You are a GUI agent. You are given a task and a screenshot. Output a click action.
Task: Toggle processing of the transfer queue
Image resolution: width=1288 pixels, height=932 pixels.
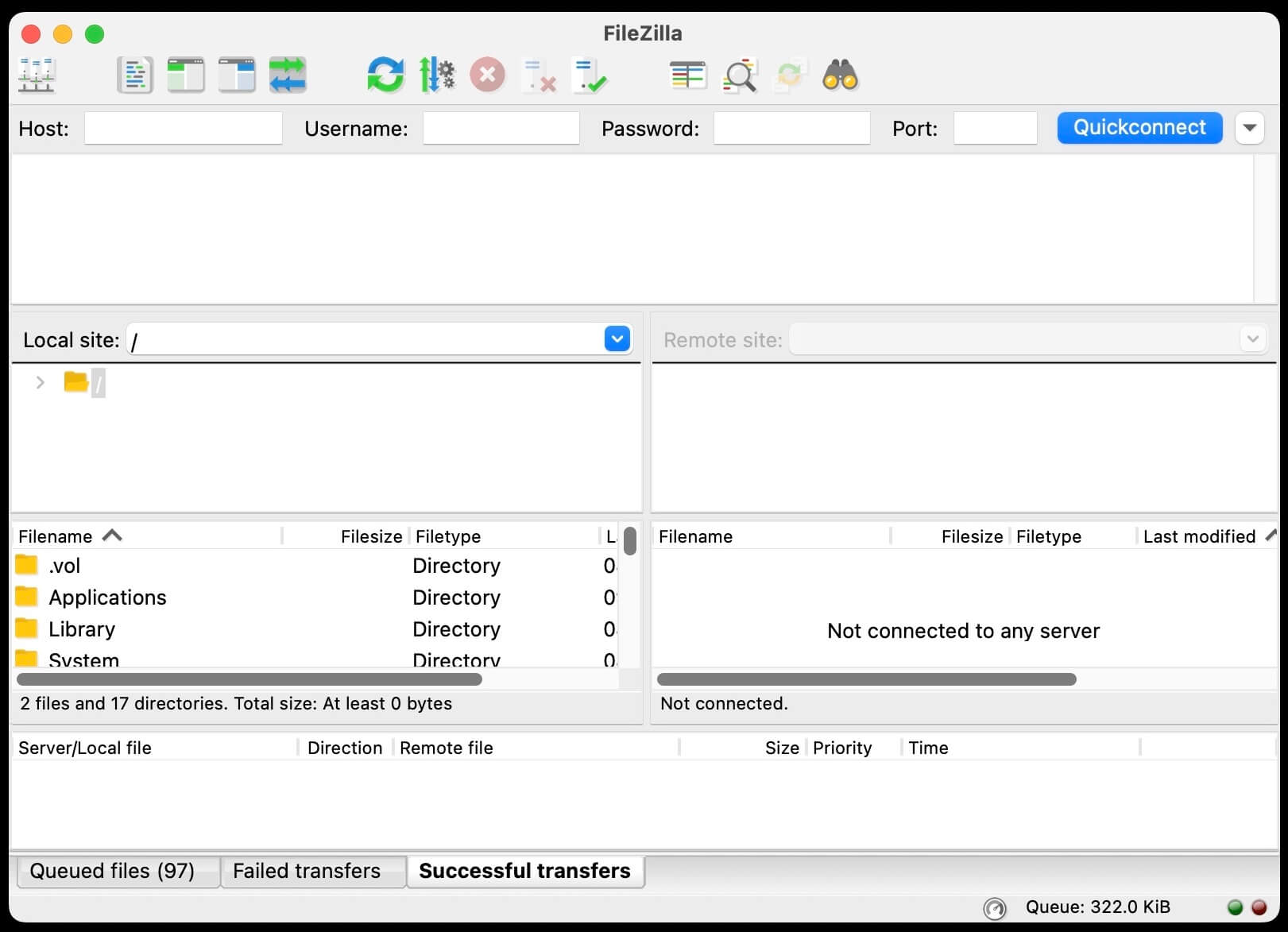[437, 76]
